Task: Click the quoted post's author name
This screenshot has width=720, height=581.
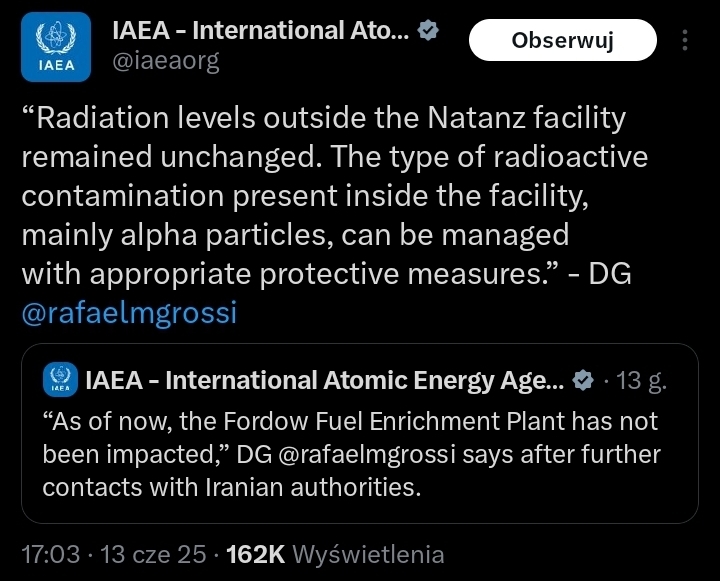Action: pyautogui.click(x=325, y=380)
